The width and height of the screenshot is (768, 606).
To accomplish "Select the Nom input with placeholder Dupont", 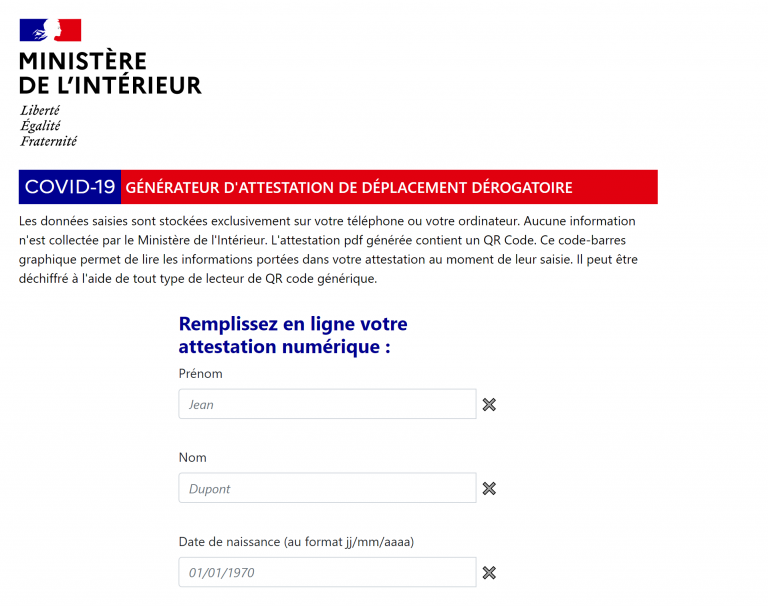I will point(327,488).
